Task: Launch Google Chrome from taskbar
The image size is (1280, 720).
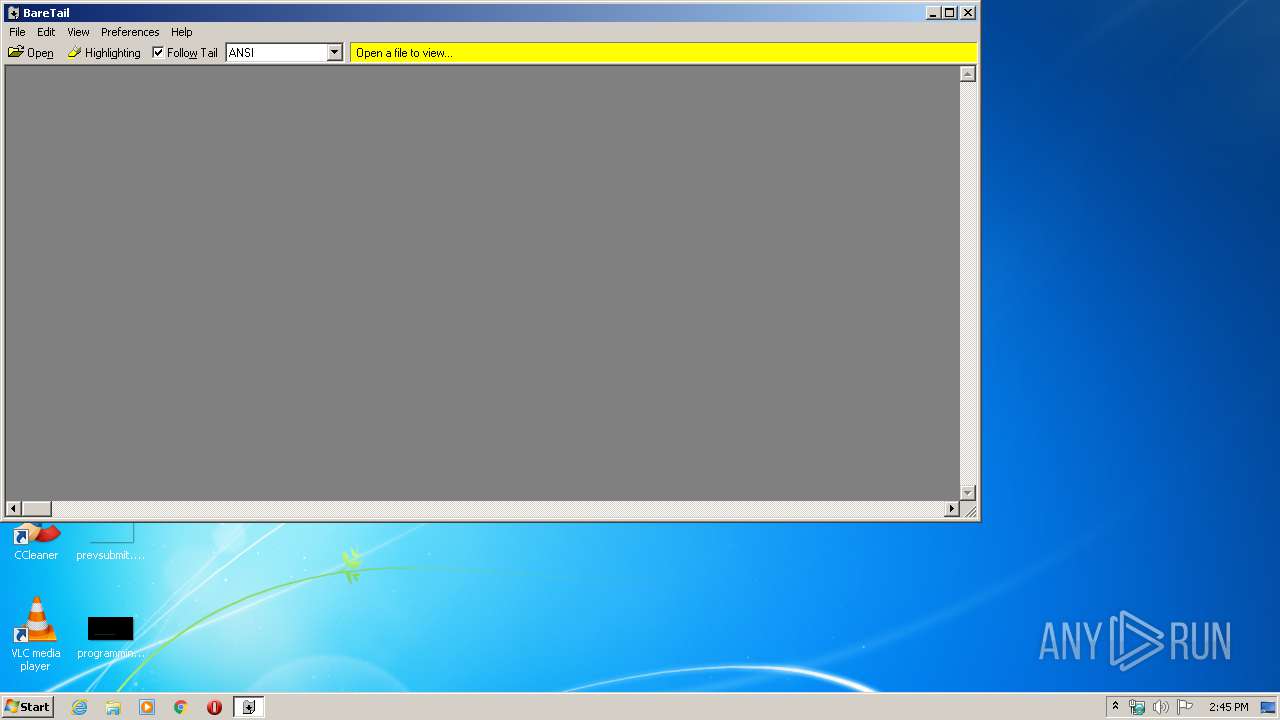Action: point(181,707)
